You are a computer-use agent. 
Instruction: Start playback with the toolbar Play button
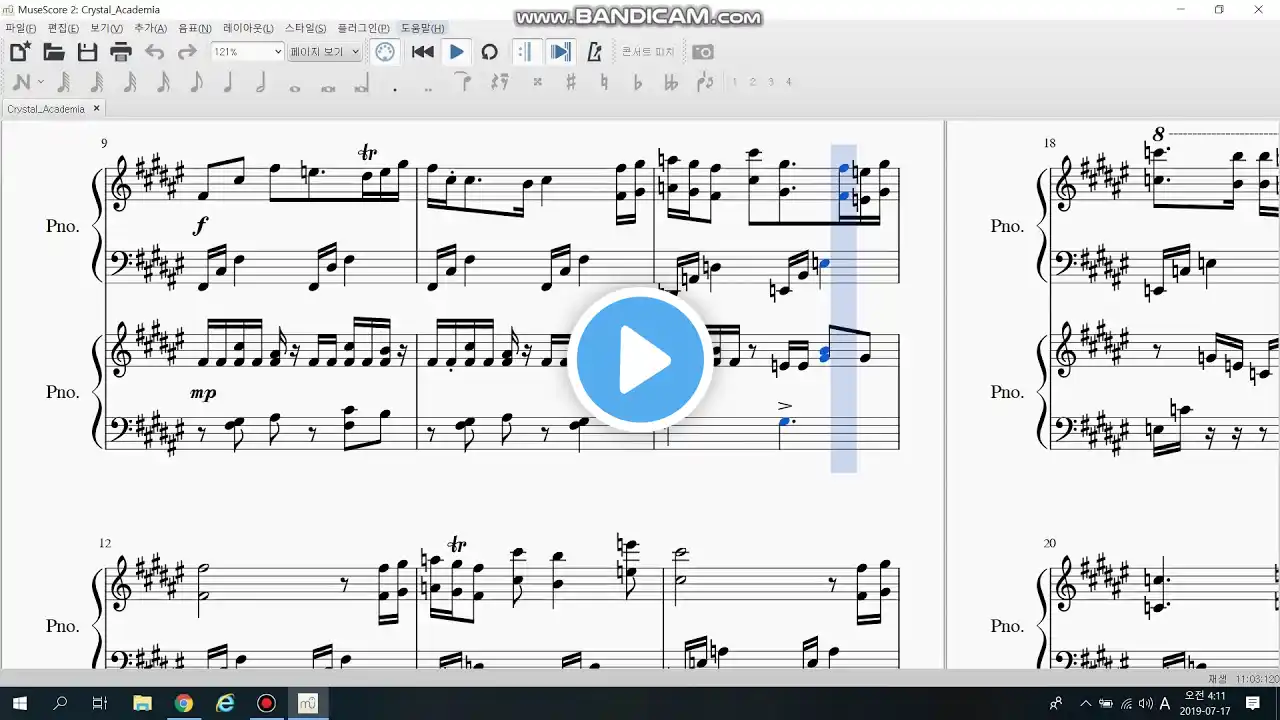pyautogui.click(x=457, y=52)
